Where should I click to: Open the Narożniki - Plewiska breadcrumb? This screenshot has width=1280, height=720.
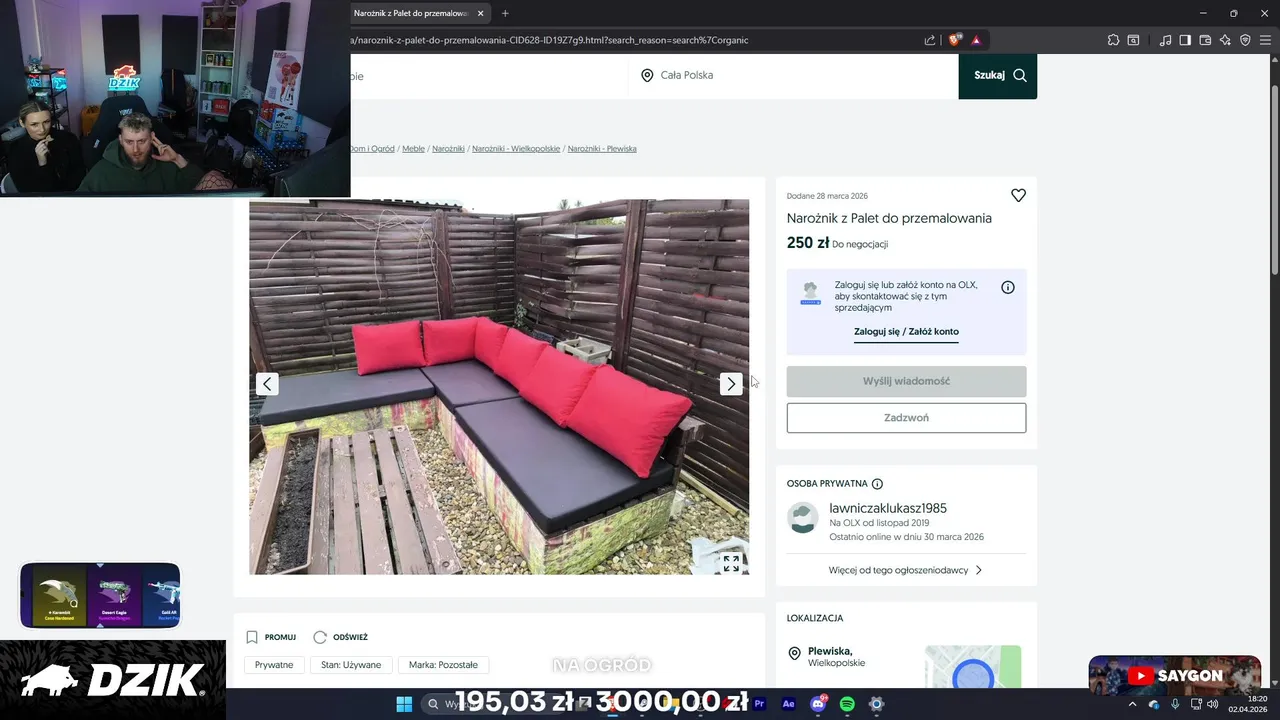pos(602,148)
